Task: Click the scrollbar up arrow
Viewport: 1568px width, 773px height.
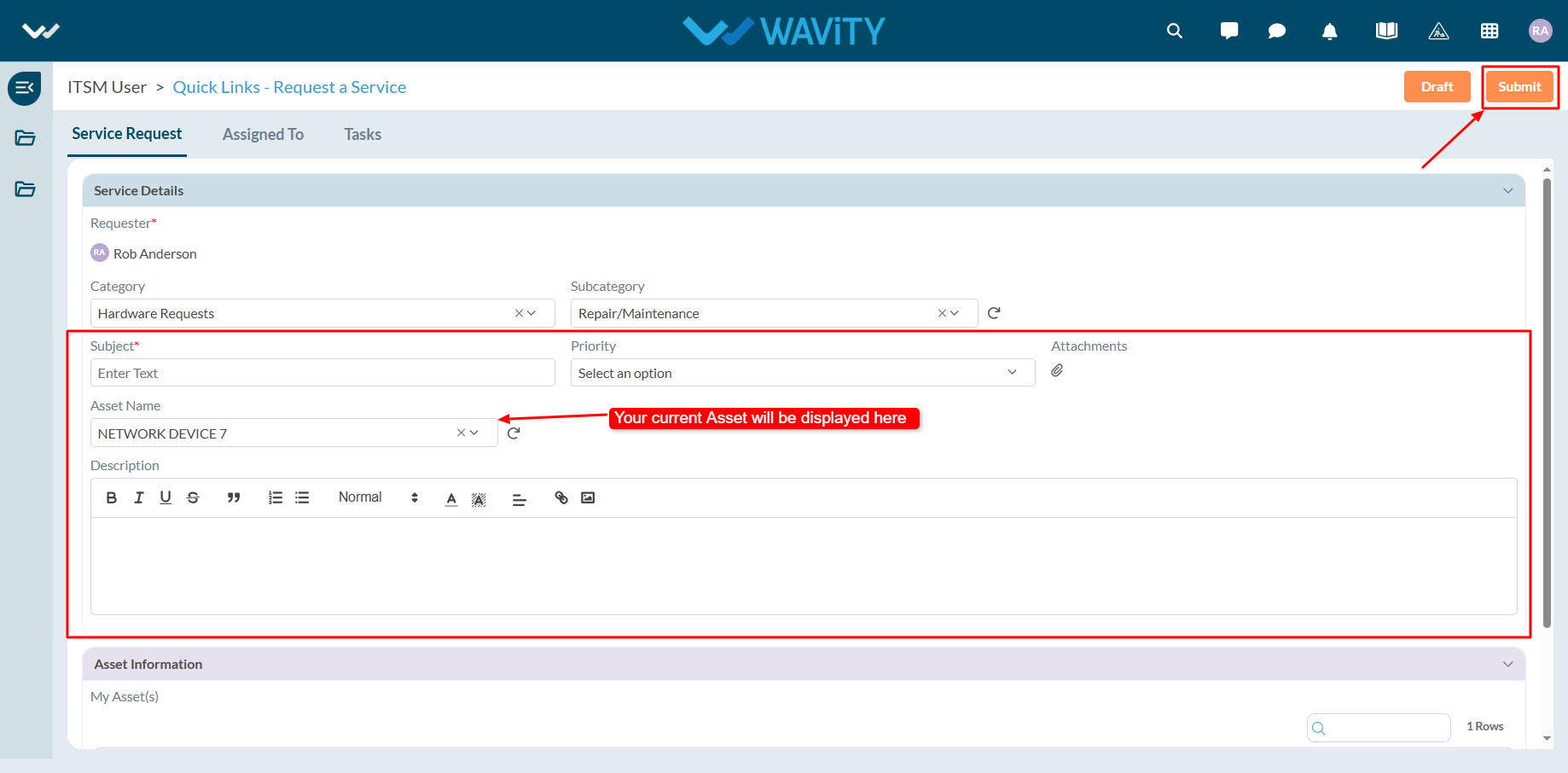Action: pyautogui.click(x=1547, y=170)
